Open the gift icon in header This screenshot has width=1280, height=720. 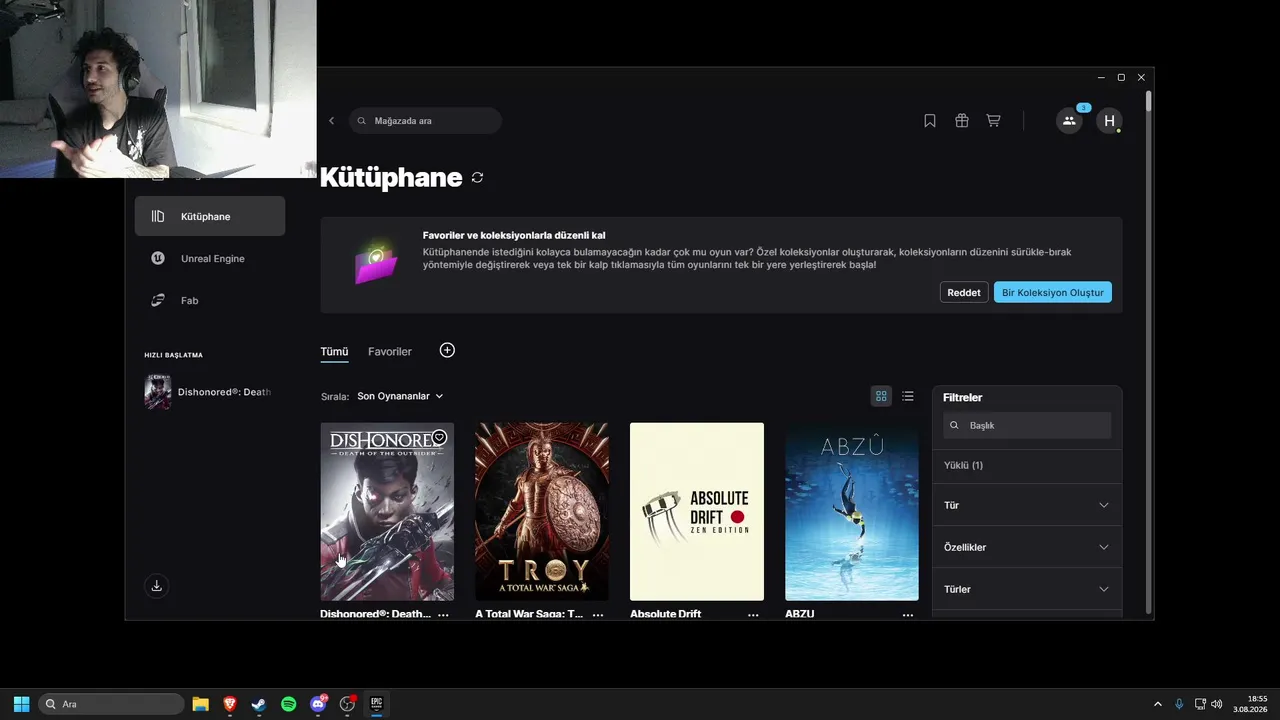[x=962, y=121]
